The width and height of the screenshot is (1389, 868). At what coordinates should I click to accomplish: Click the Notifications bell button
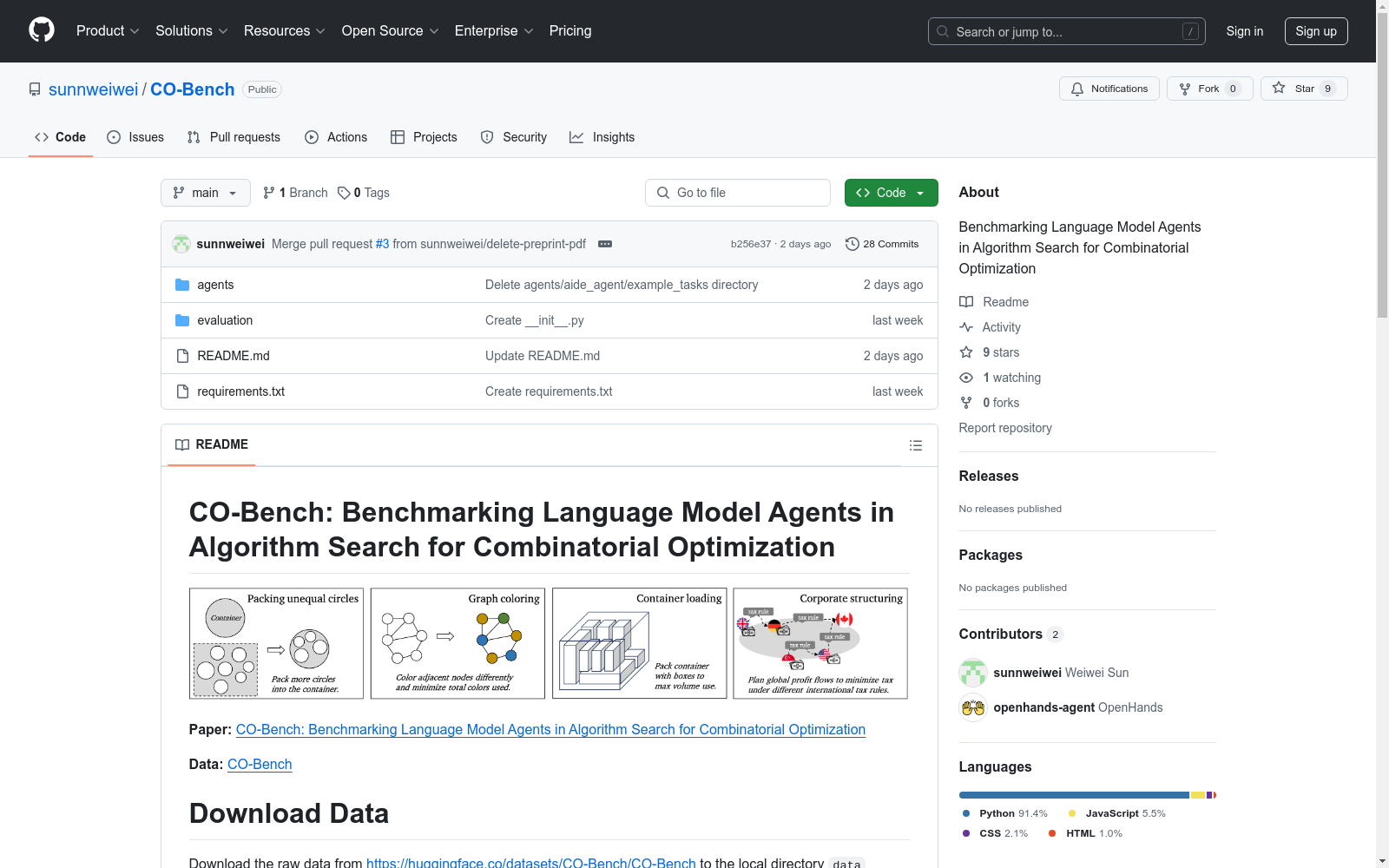1109,89
